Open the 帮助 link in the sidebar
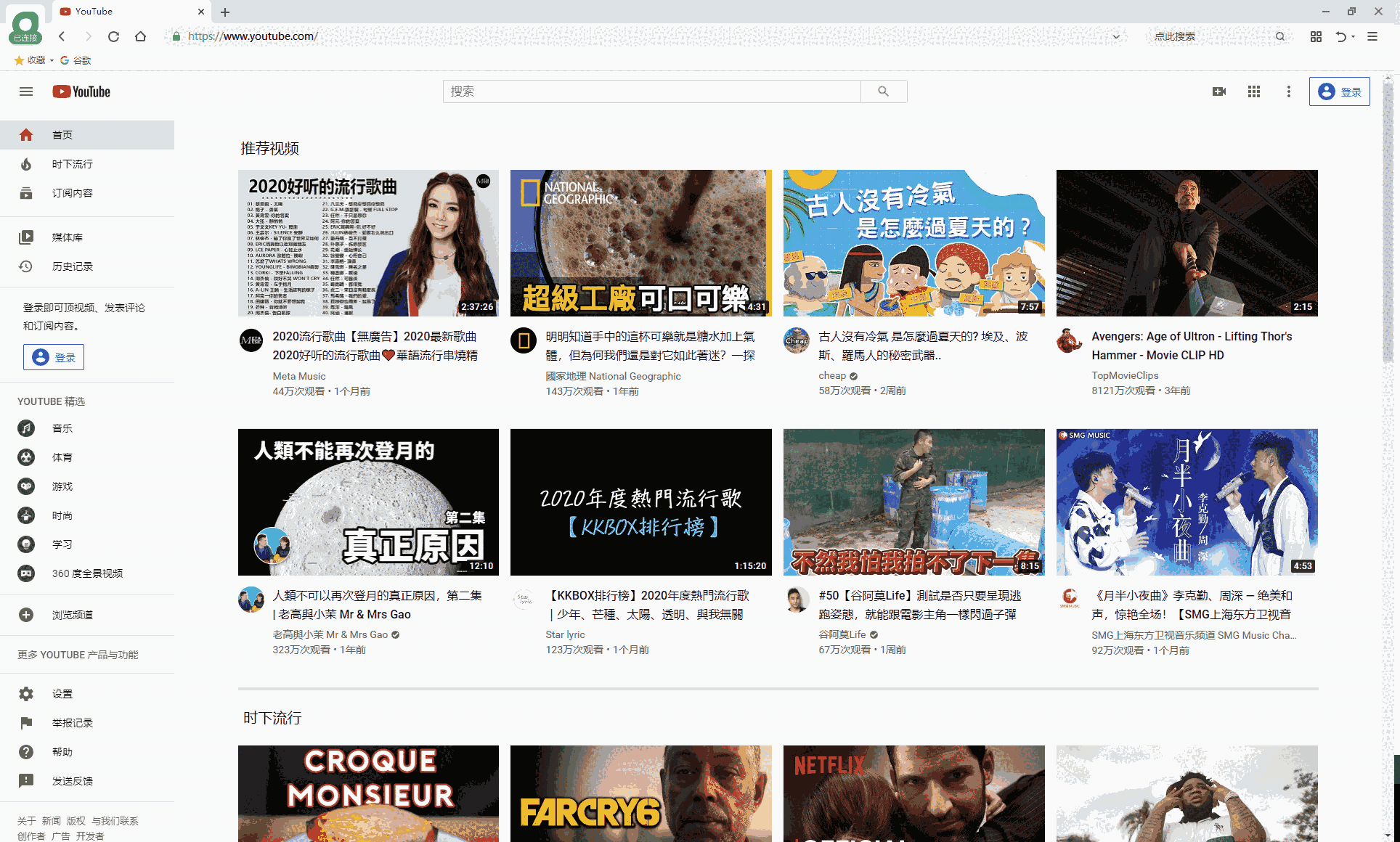 tap(62, 752)
